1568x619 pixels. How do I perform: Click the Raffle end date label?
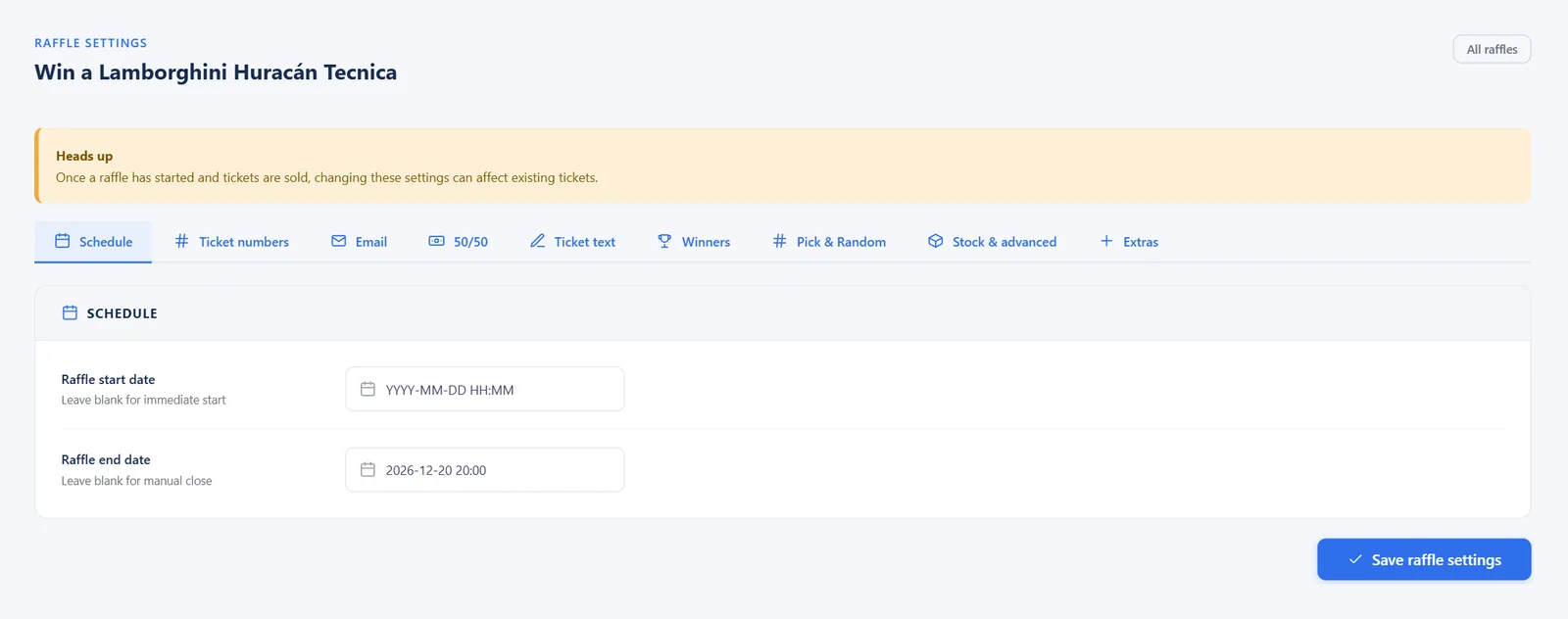point(106,459)
